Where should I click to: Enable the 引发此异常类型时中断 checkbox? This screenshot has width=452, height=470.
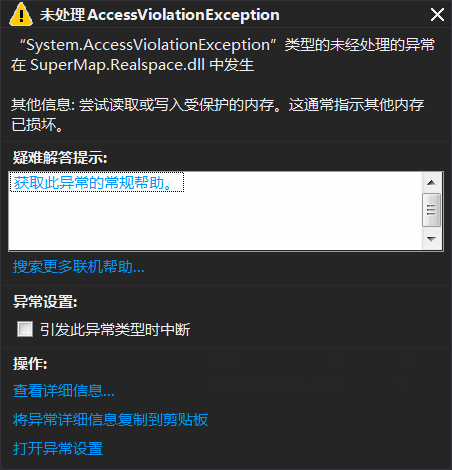pos(25,329)
